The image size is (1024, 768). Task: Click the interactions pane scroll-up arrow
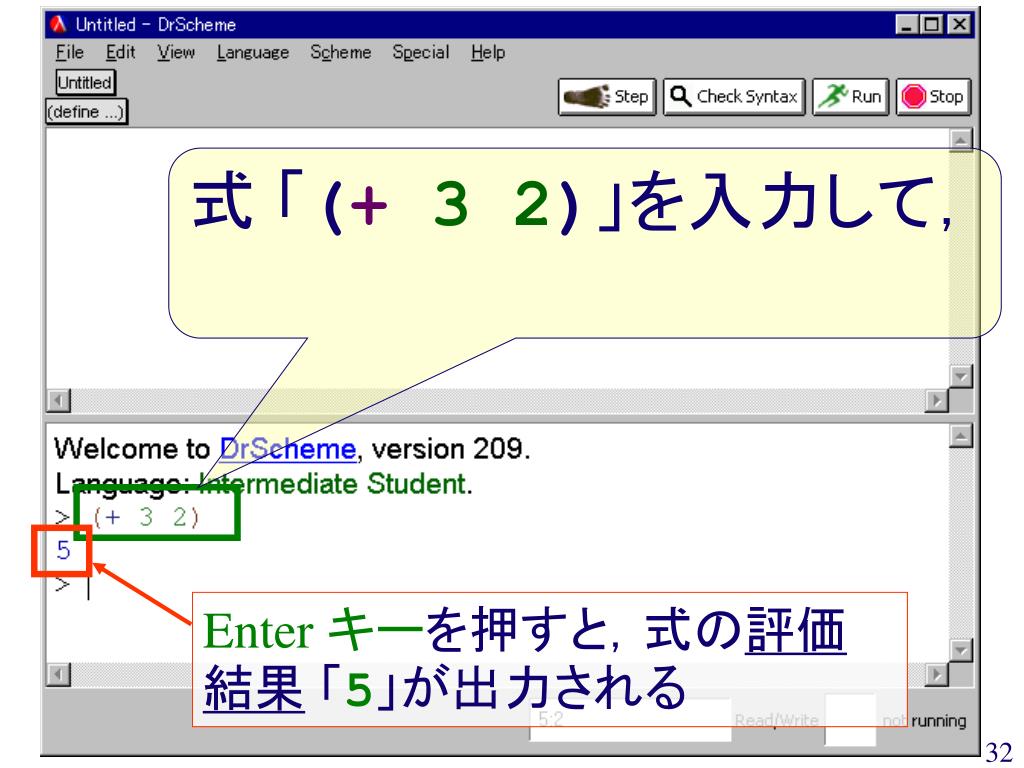pos(961,436)
